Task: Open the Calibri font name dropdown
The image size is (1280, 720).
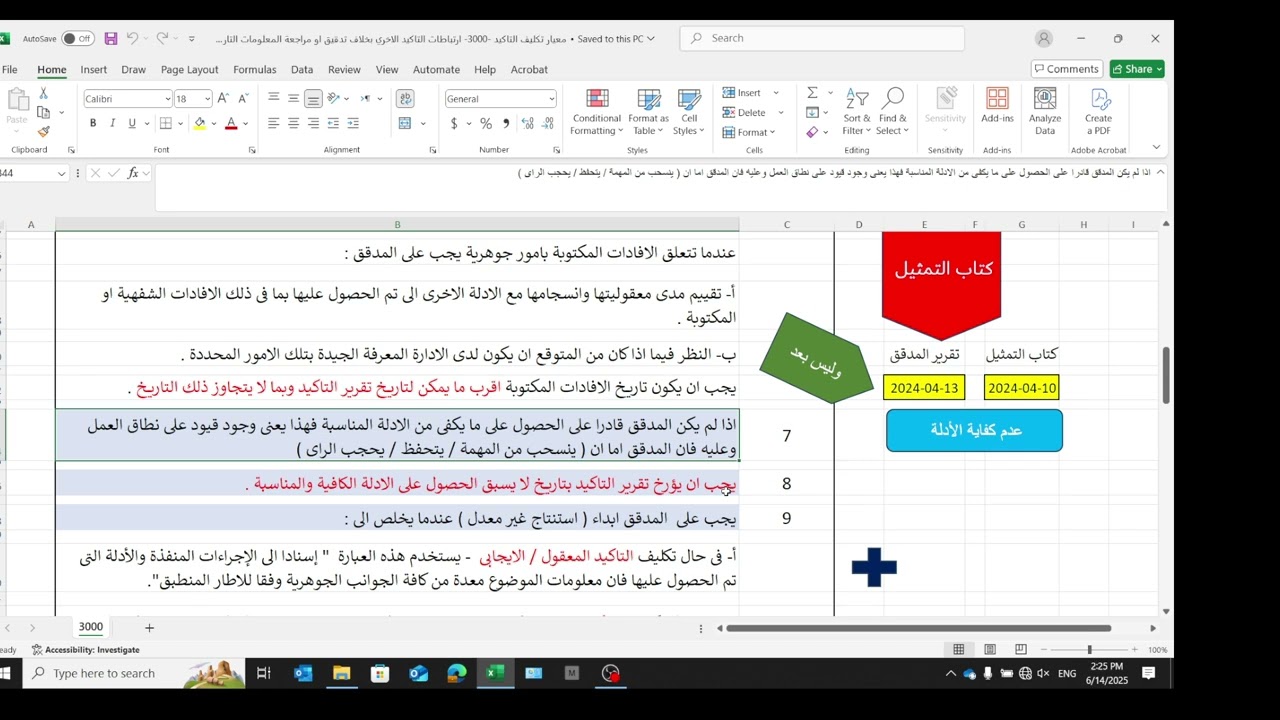Action: pyautogui.click(x=167, y=99)
